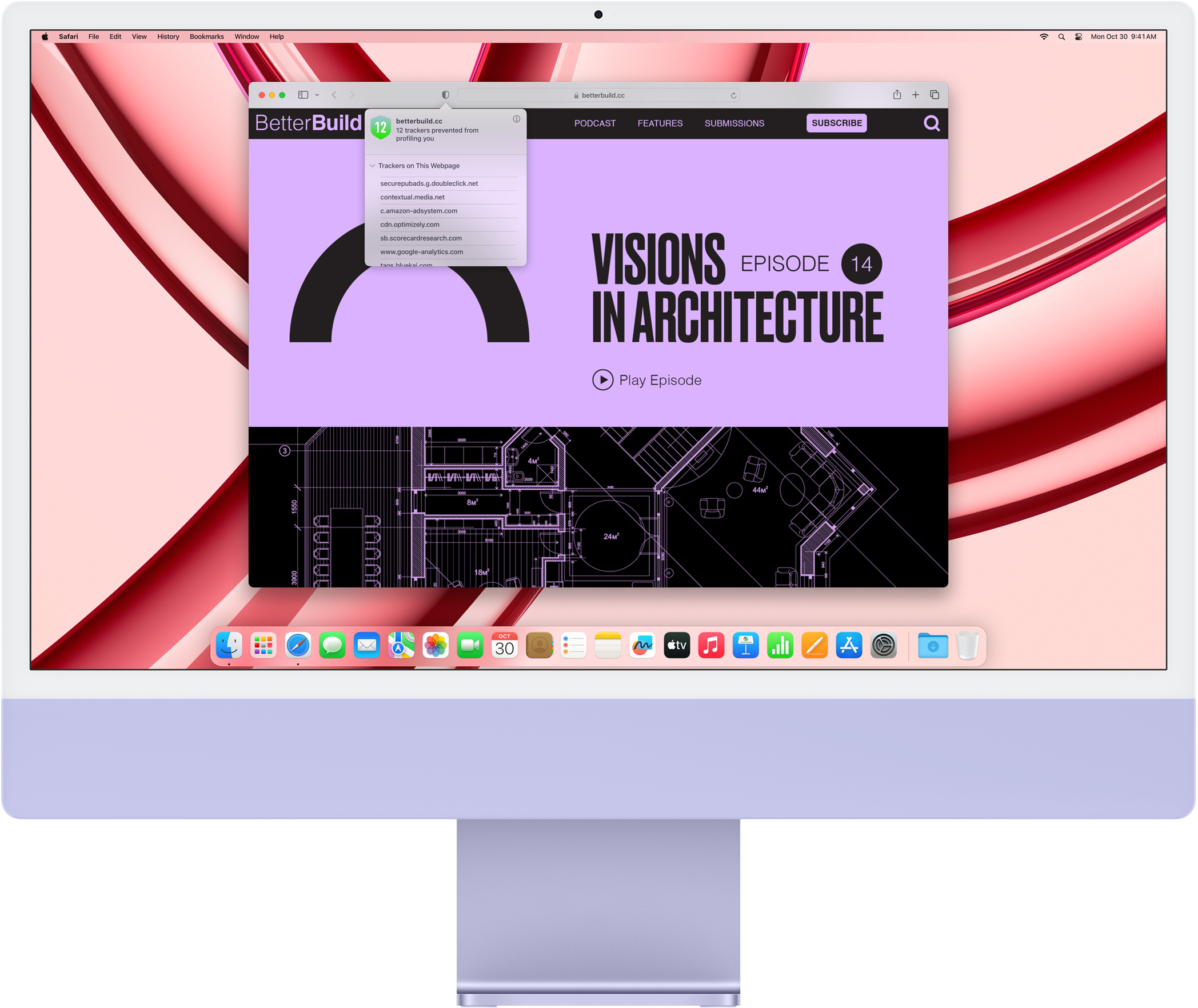This screenshot has width=1198, height=1008.
Task: Open App Store from the Dock
Action: 849,646
